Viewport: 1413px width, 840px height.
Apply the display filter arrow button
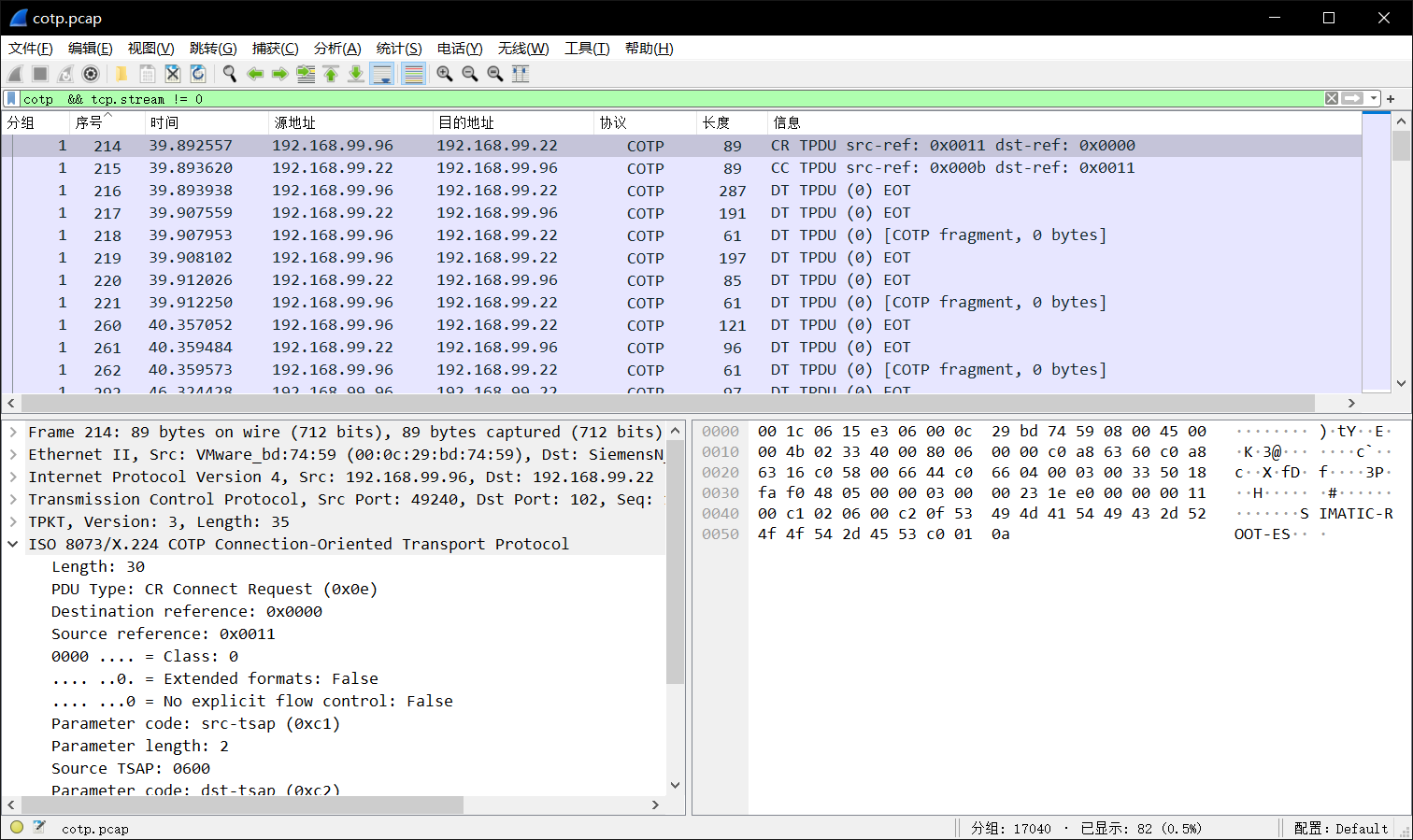click(1352, 98)
